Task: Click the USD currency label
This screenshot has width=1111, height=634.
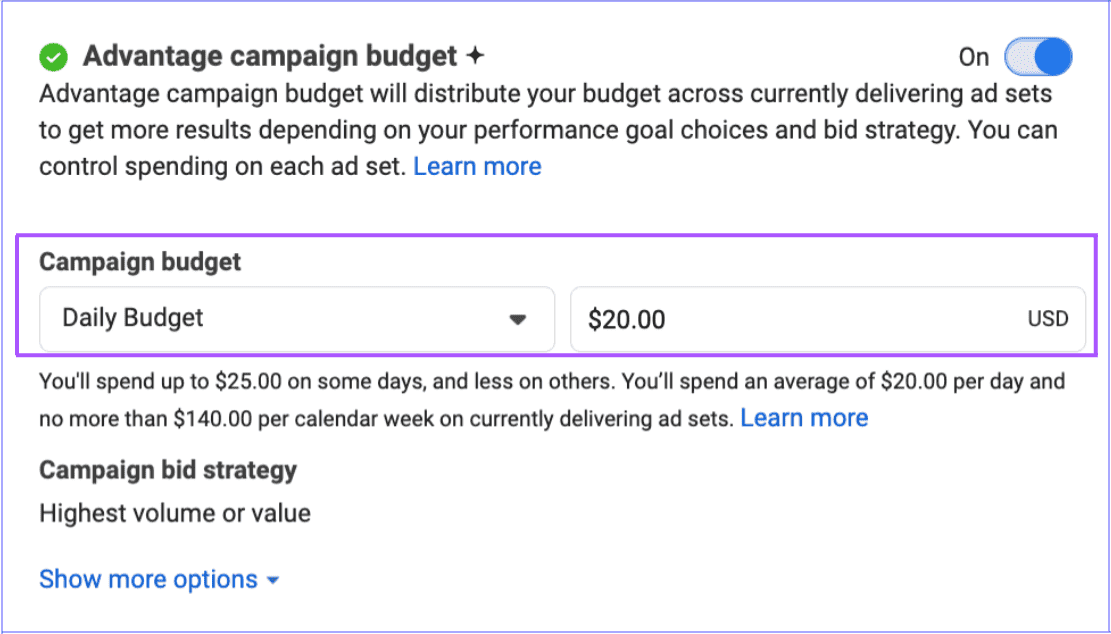Action: coord(1047,318)
